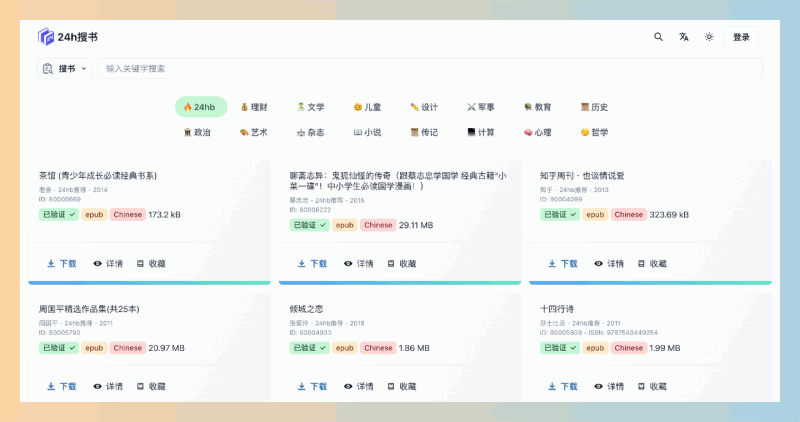Open the 周国平精选作品集(共25本) title

point(89,309)
